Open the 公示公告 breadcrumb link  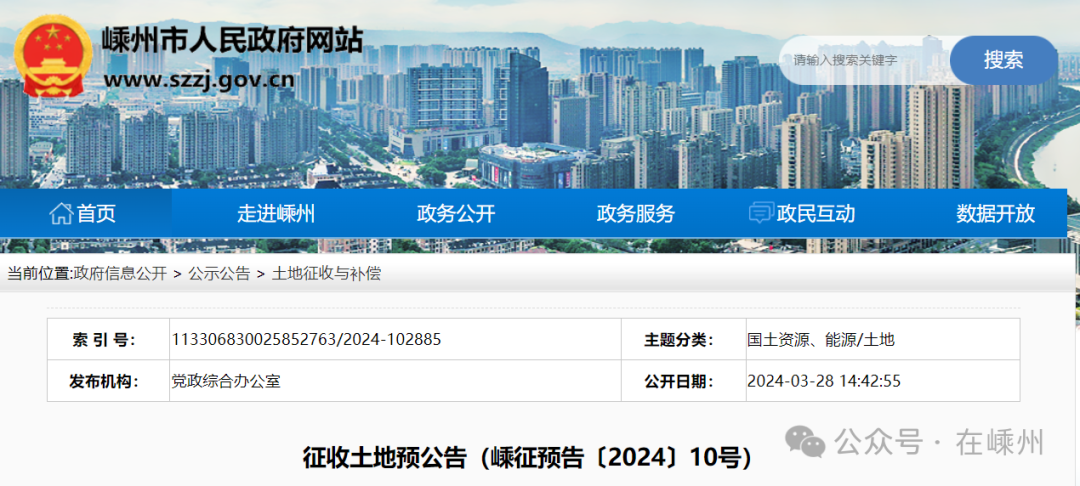coord(219,273)
